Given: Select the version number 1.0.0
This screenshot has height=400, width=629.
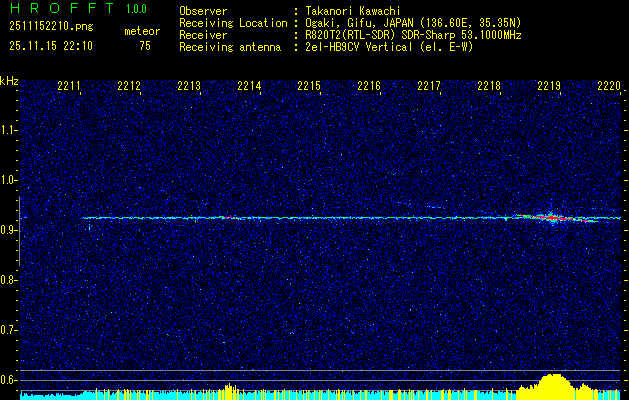Looking at the screenshot, I should click(136, 8).
